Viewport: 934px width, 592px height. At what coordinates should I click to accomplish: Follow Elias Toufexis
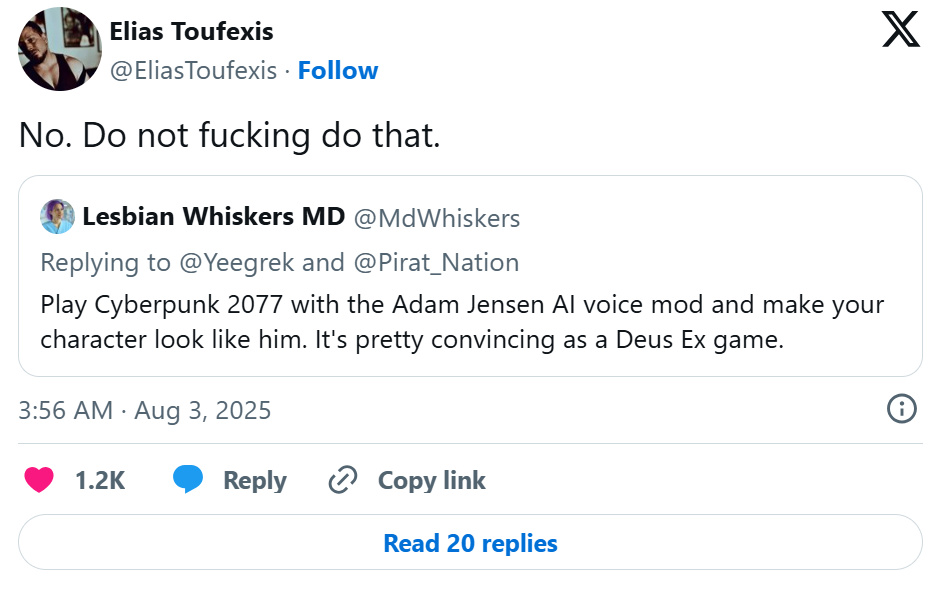pos(338,71)
